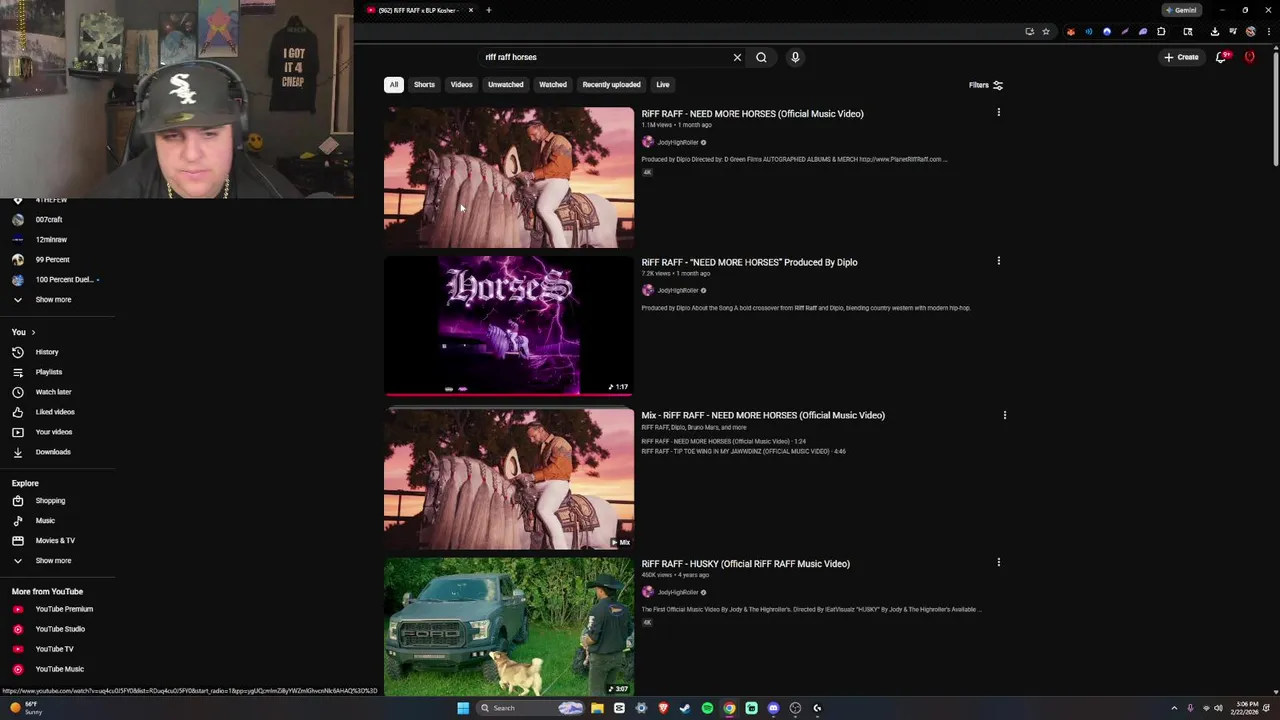Open the search Filters panel
Screen dimensions: 1280x720
point(986,85)
